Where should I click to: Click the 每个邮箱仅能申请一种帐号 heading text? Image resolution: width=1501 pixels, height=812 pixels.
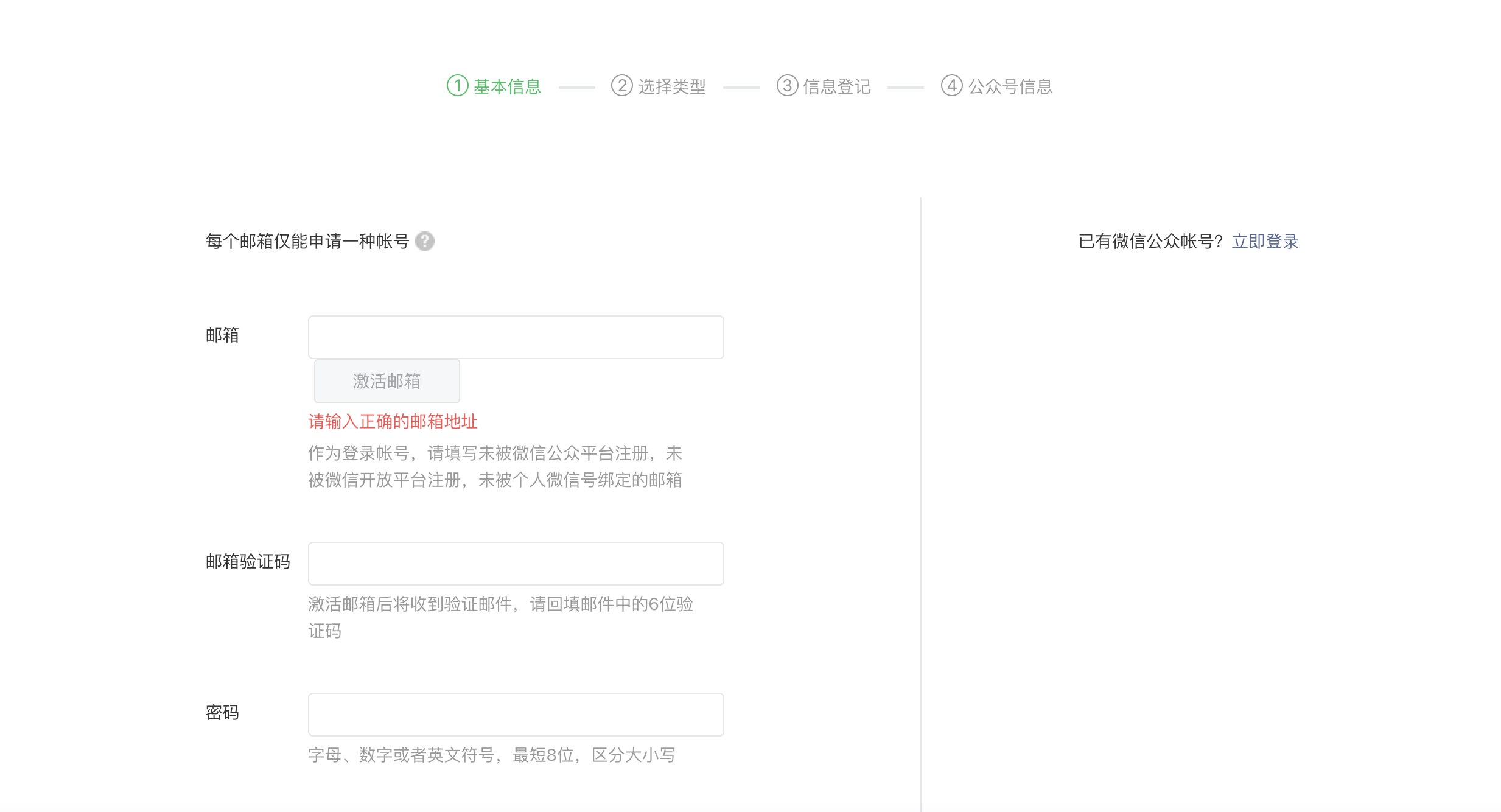coord(307,242)
